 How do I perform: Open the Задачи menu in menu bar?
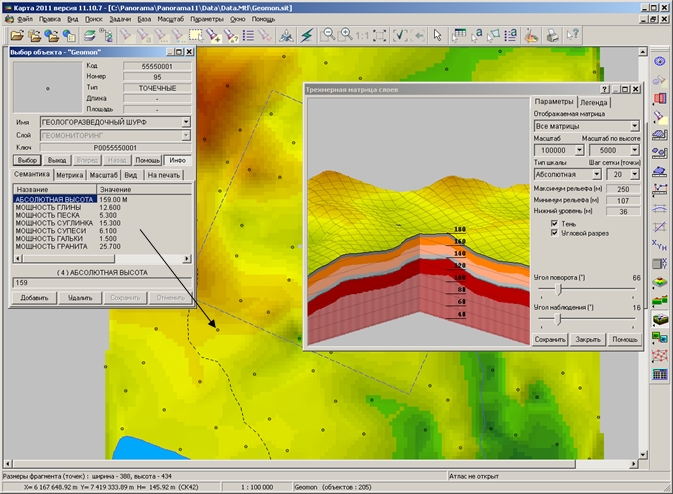coord(121,18)
